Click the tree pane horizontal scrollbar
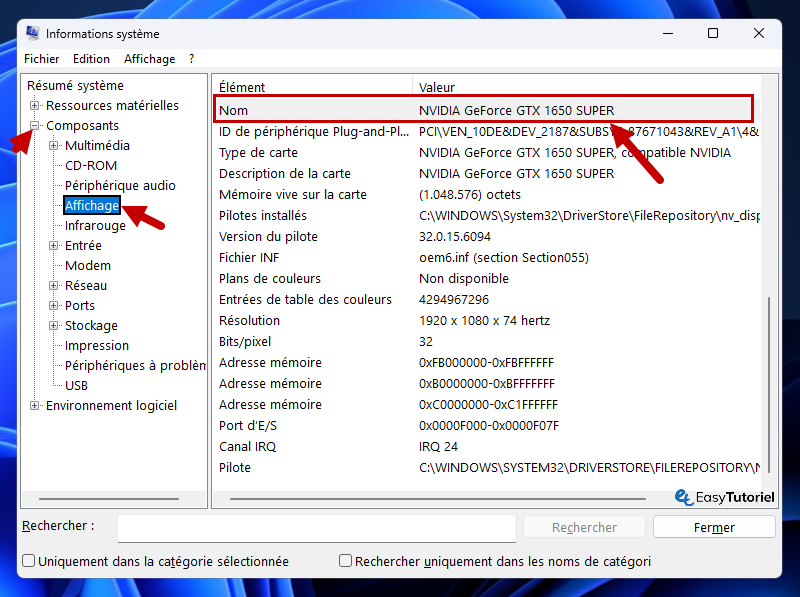800x597 pixels. tap(109, 499)
